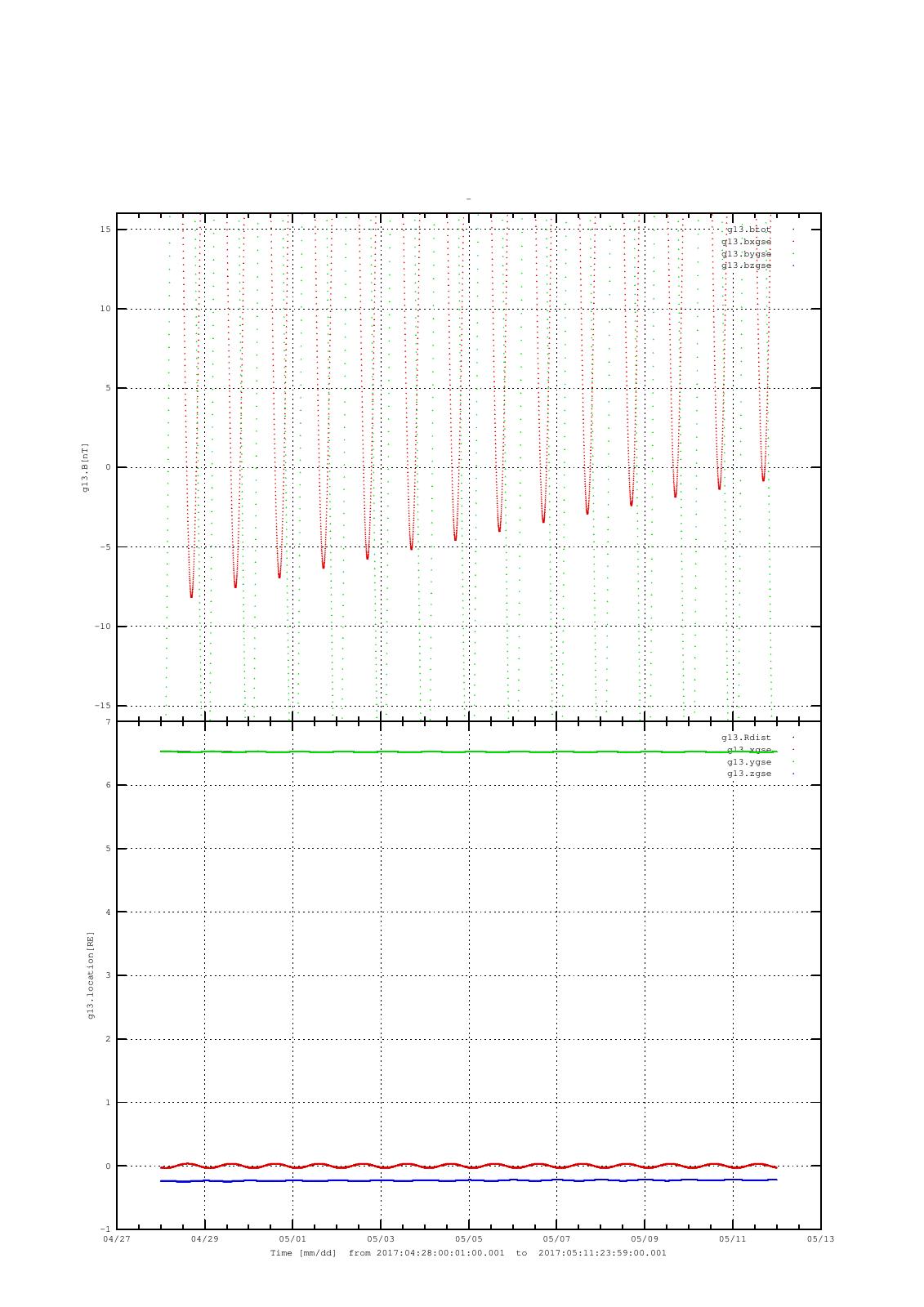Click the red wavy xgse line near zero
The image size is (924, 1307).
pyautogui.click(x=469, y=1166)
